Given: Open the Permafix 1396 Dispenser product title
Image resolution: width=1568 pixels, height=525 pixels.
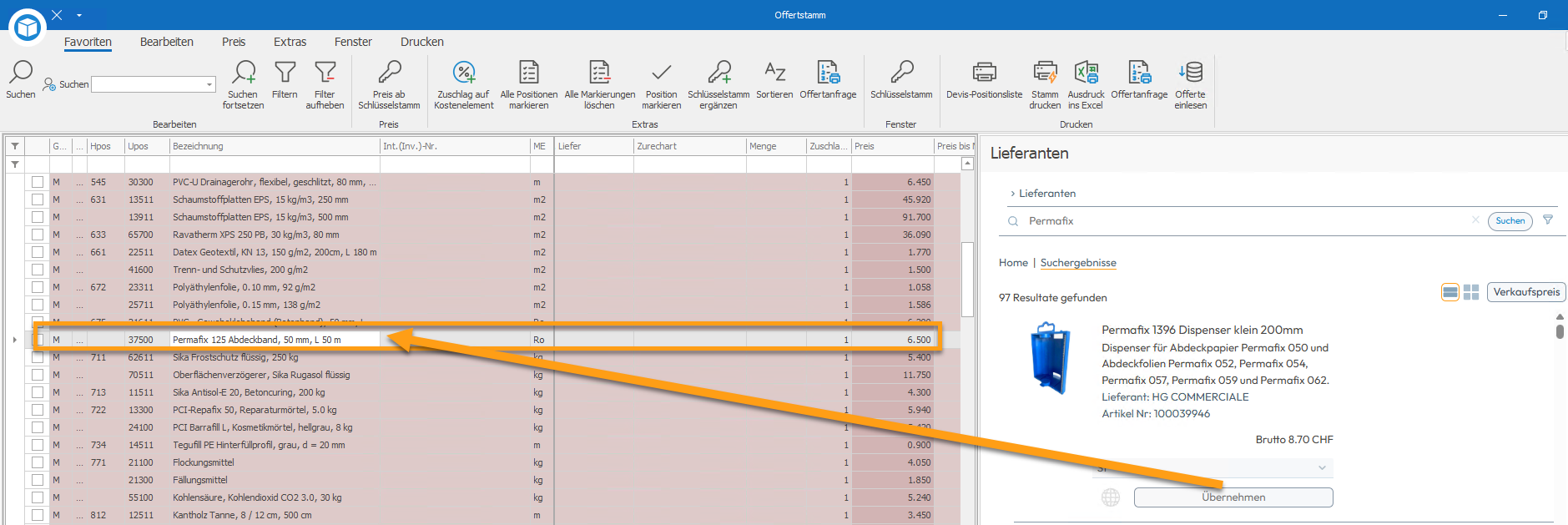Looking at the screenshot, I should (x=1202, y=330).
